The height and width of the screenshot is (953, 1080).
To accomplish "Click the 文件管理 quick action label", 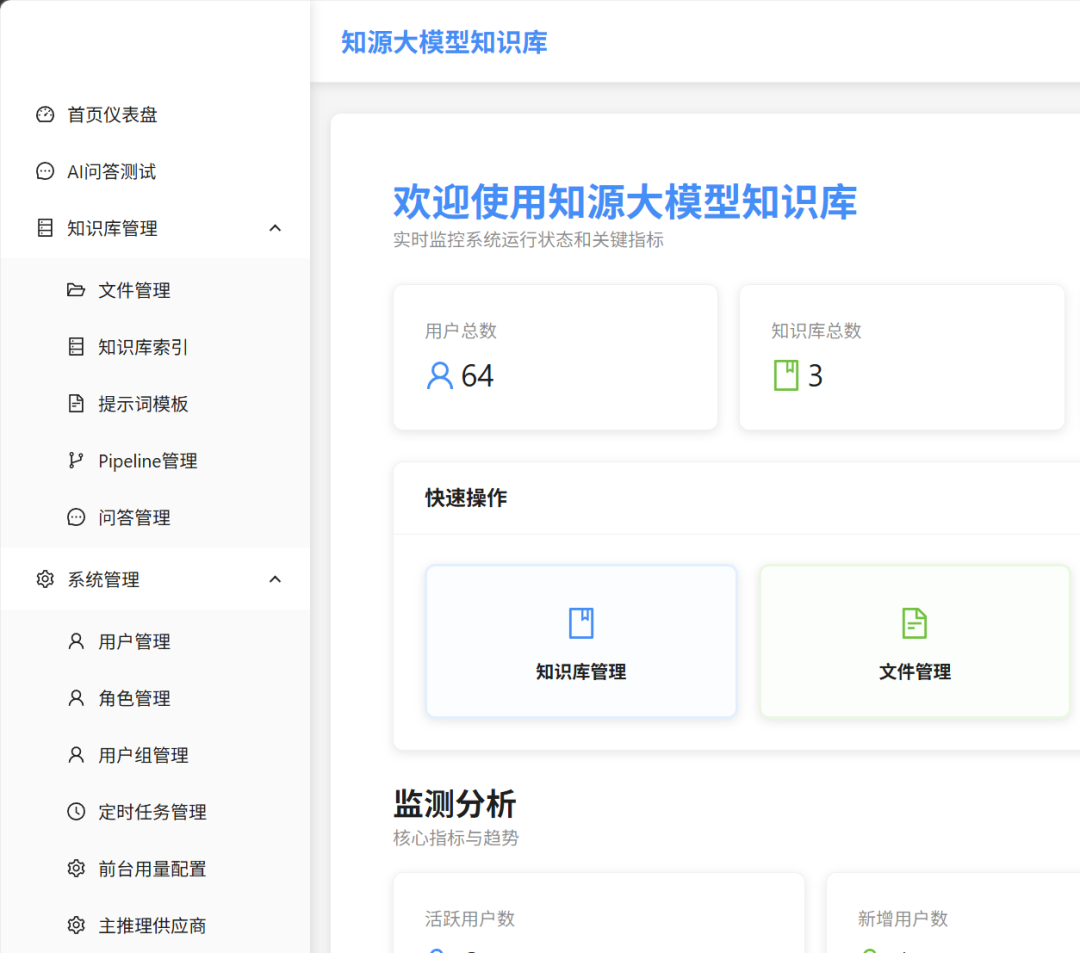I will [x=915, y=671].
